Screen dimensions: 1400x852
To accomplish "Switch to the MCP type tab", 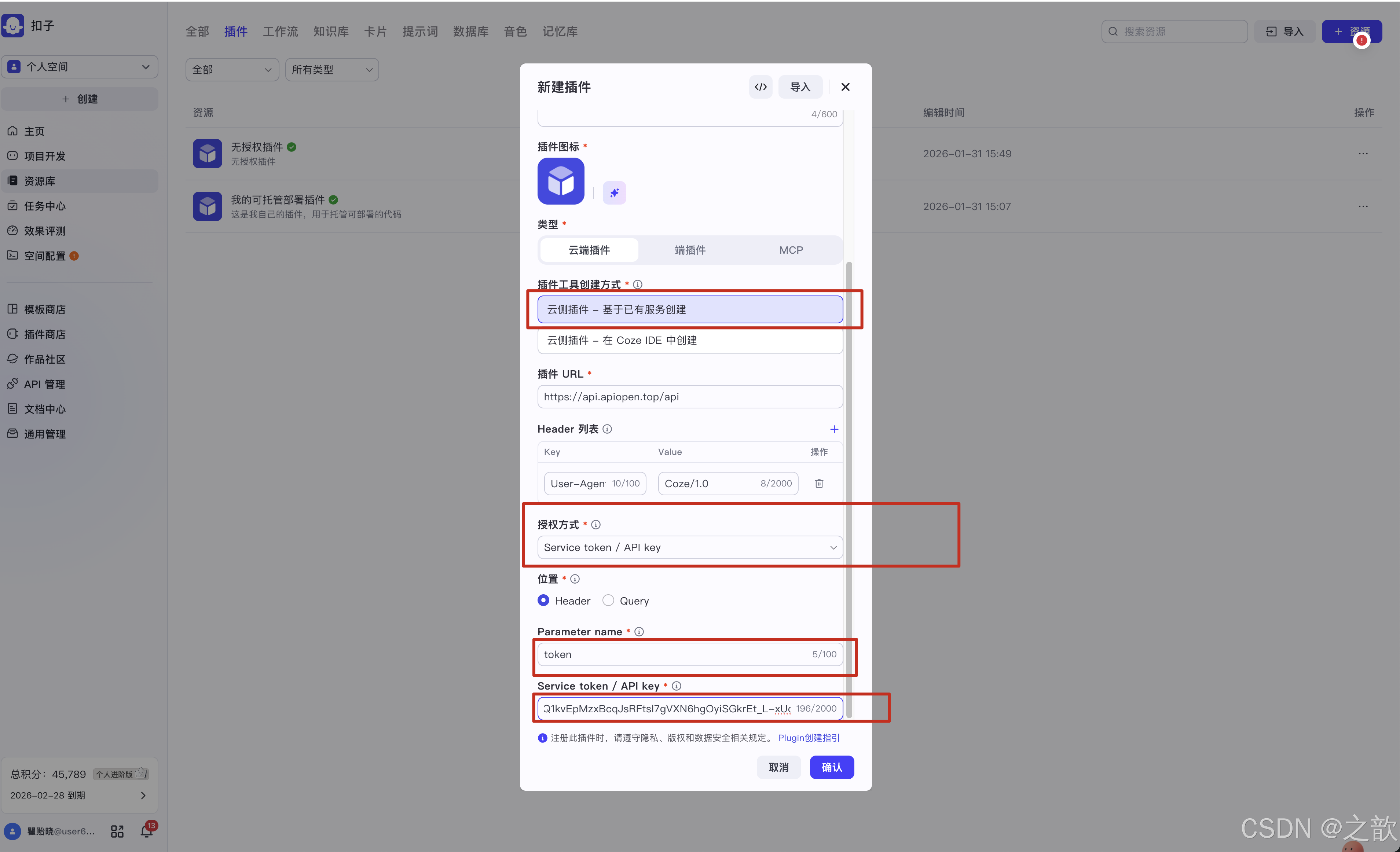I will [790, 250].
